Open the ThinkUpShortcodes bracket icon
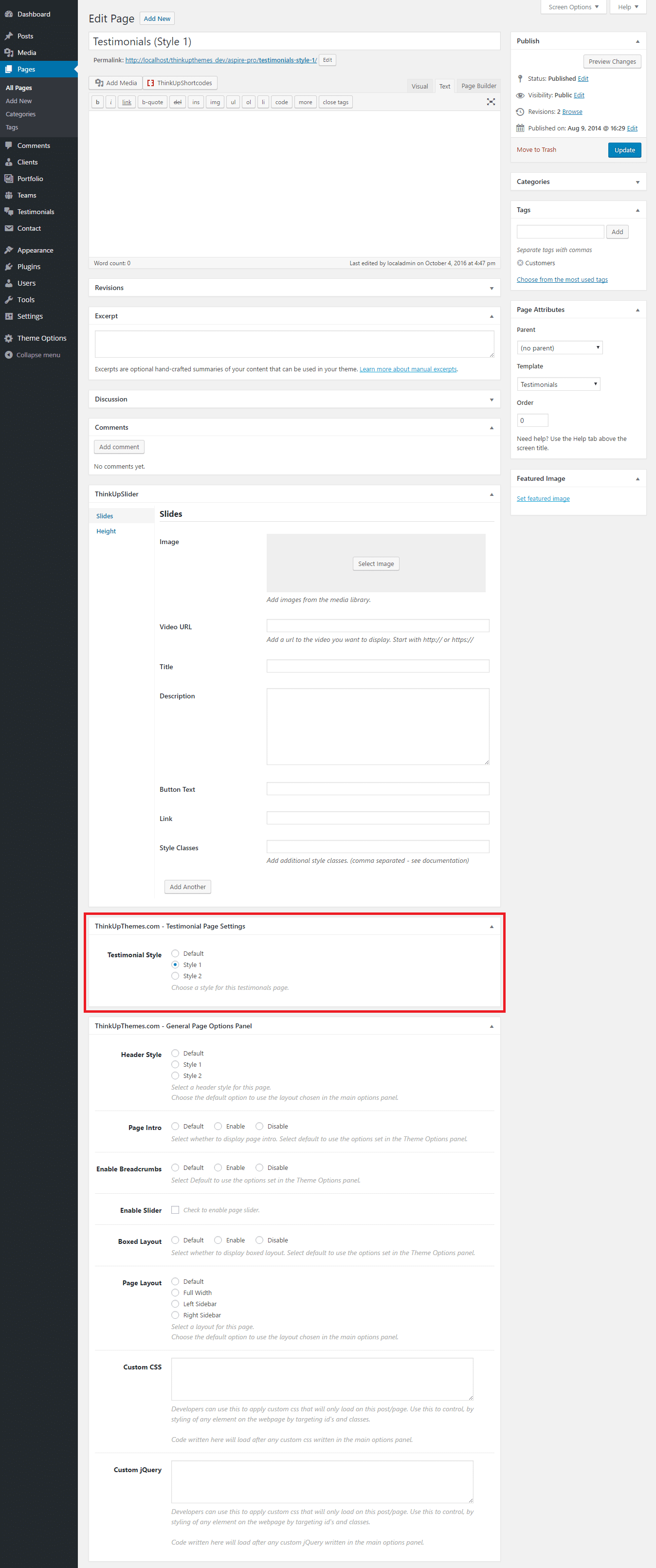This screenshot has width=656, height=1568. (x=151, y=83)
